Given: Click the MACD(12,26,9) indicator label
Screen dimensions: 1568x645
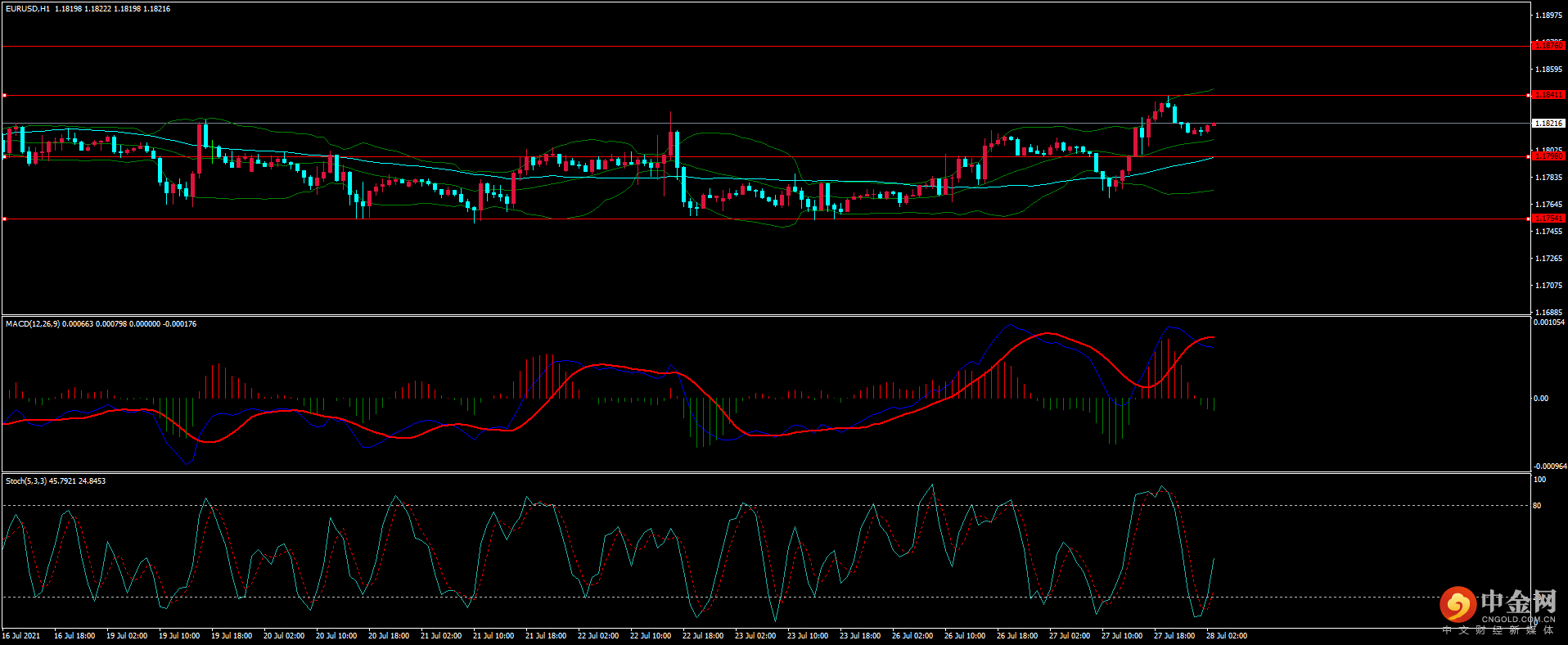Looking at the screenshot, I should click(x=32, y=324).
